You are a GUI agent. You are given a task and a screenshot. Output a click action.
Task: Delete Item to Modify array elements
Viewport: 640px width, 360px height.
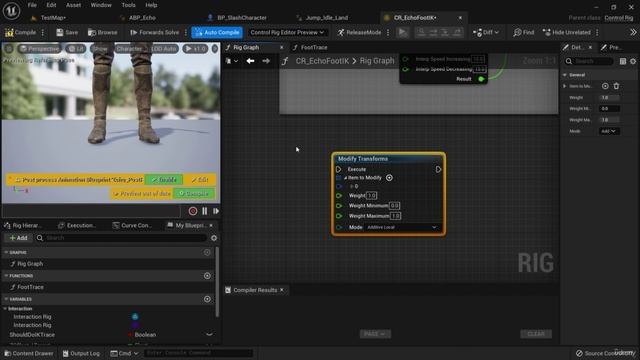click(616, 86)
